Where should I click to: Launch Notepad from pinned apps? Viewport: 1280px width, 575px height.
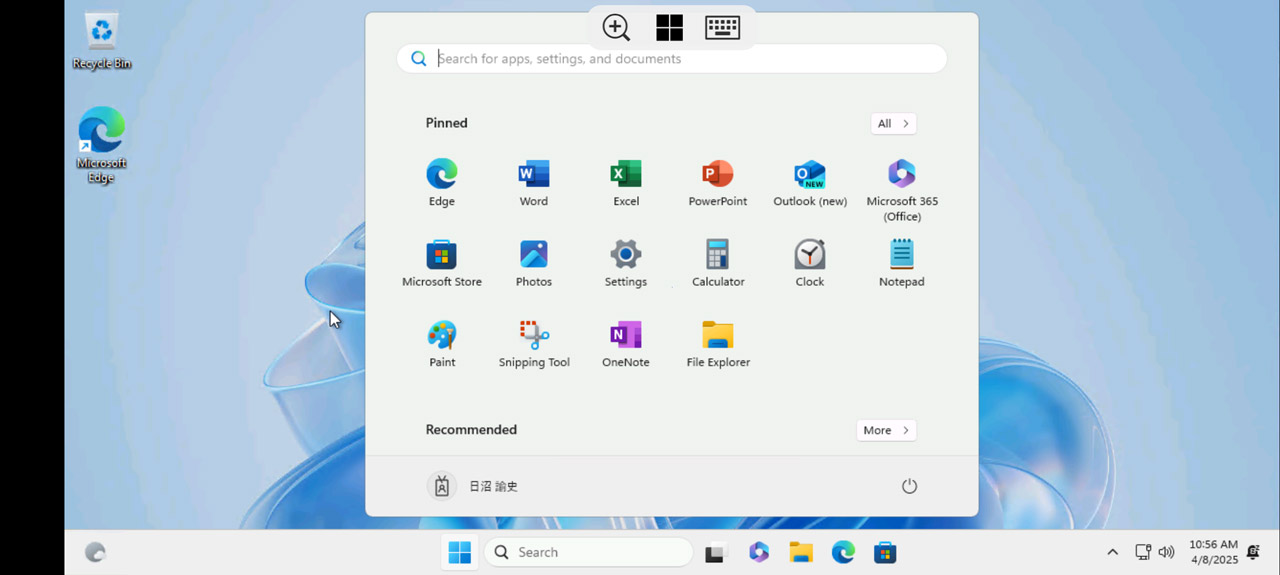pyautogui.click(x=902, y=263)
